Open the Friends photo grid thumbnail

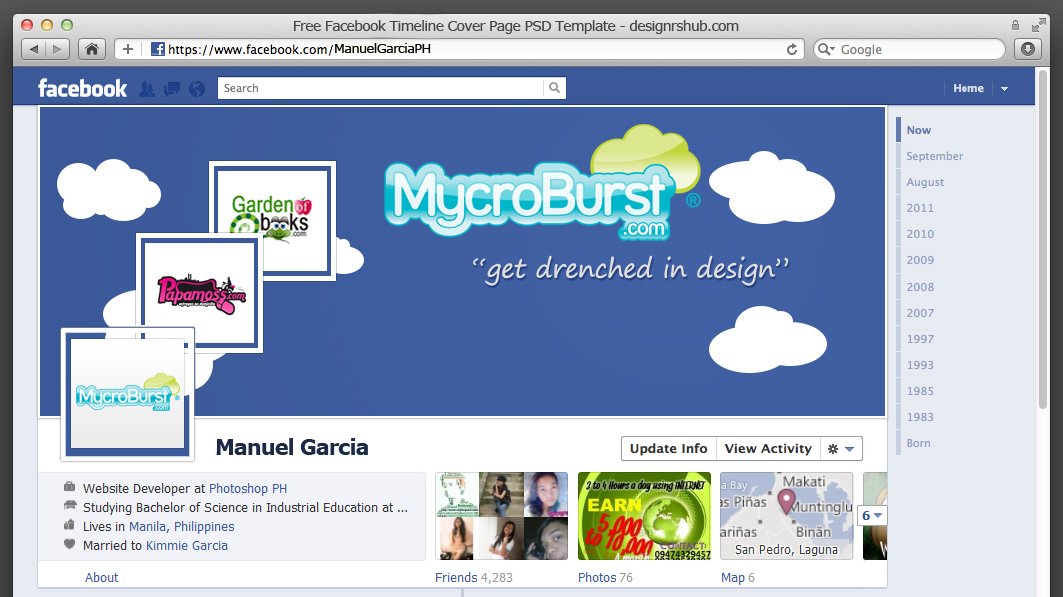pyautogui.click(x=501, y=516)
